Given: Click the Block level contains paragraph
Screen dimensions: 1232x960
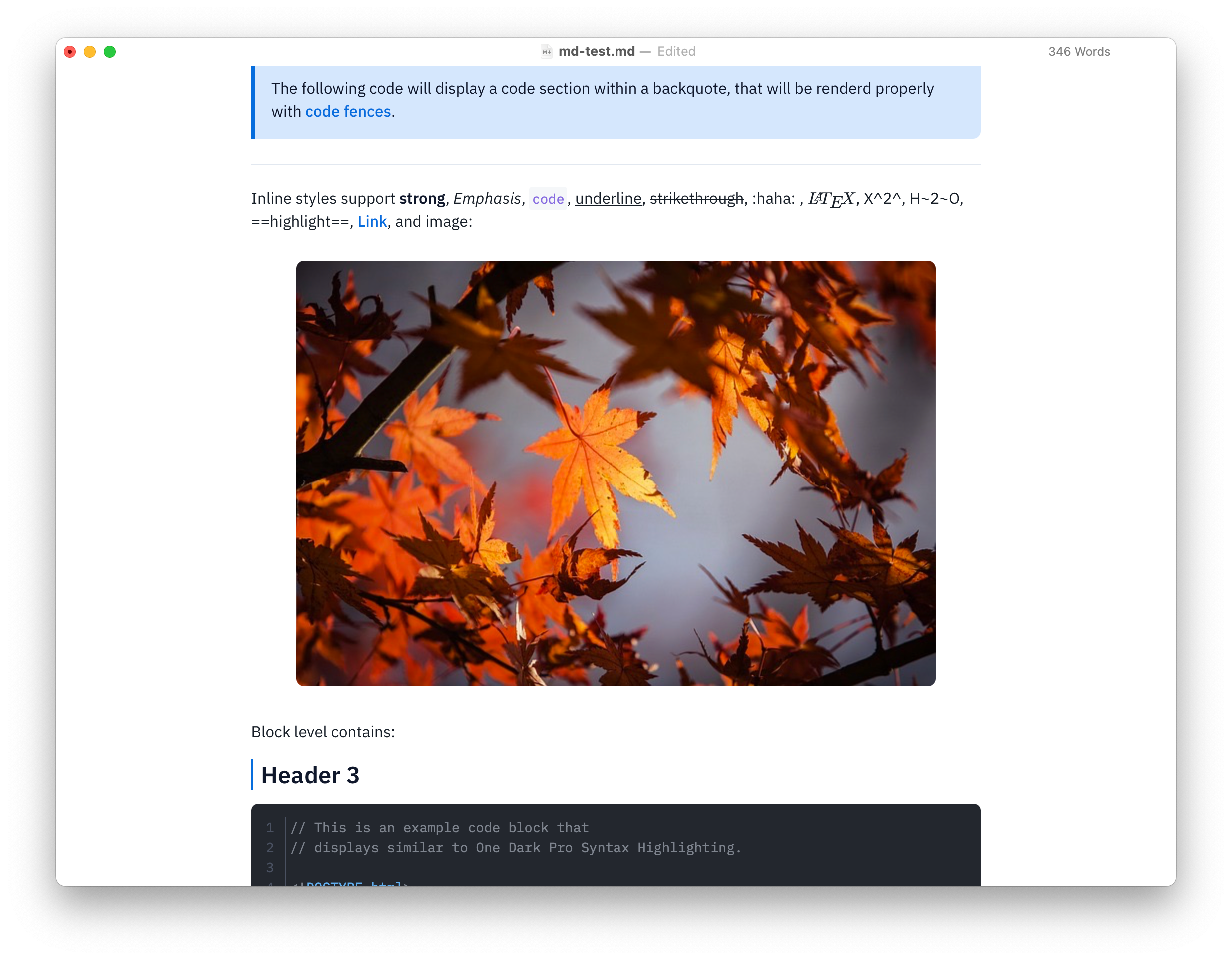Looking at the screenshot, I should click(323, 732).
